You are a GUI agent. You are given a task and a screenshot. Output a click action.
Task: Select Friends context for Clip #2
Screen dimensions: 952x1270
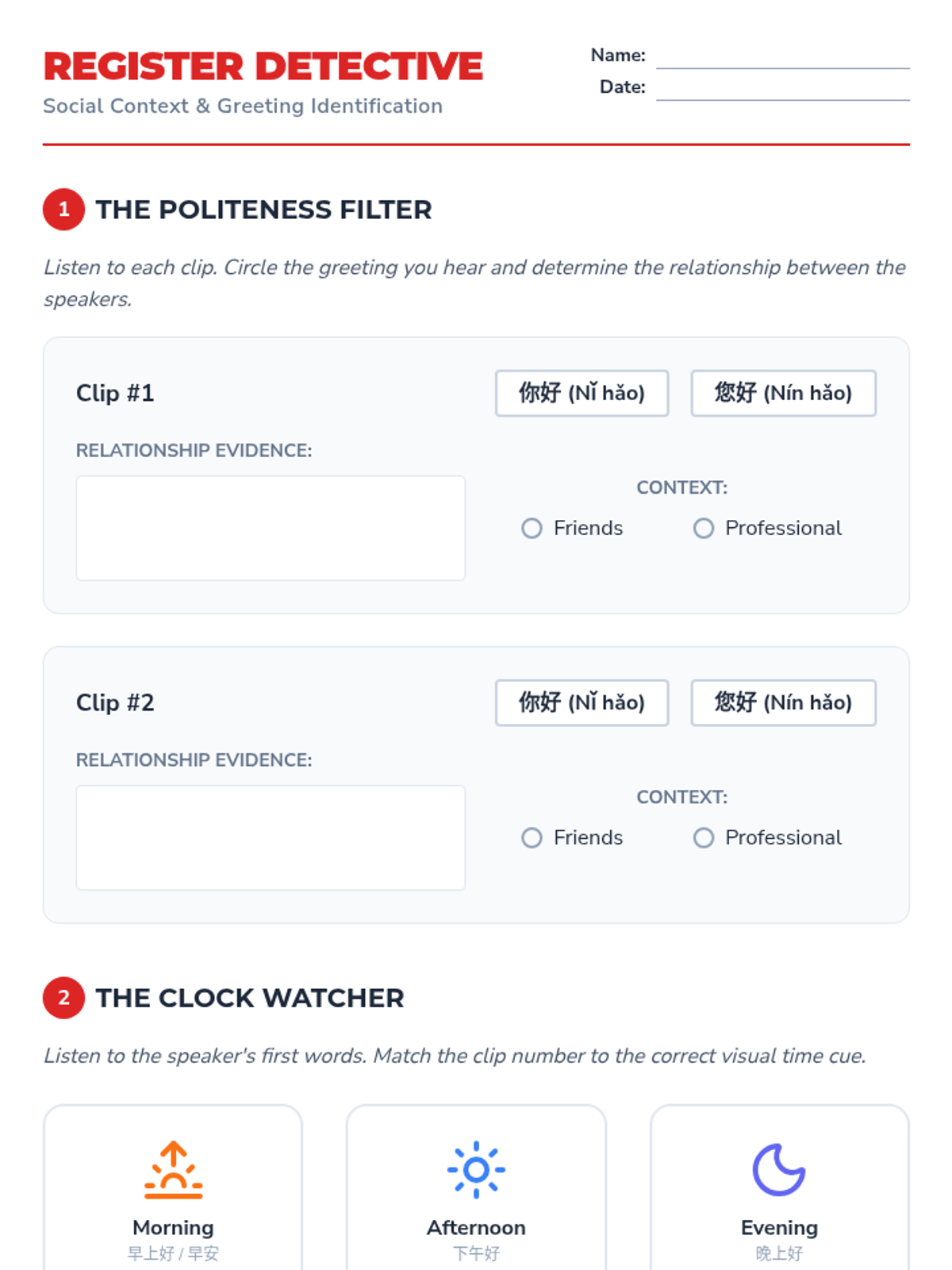[532, 838]
